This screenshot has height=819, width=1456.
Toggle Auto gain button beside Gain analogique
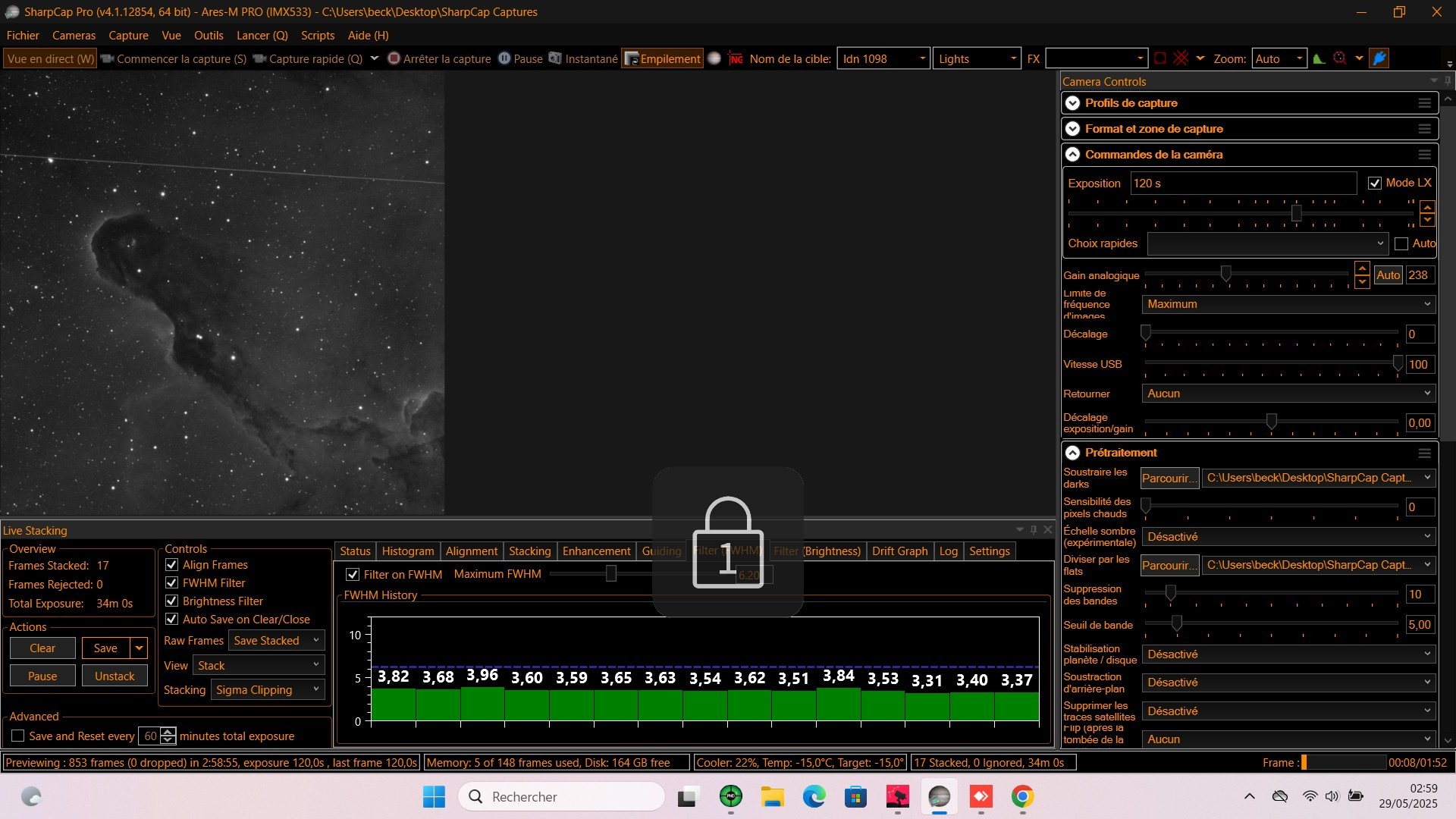click(x=1389, y=275)
